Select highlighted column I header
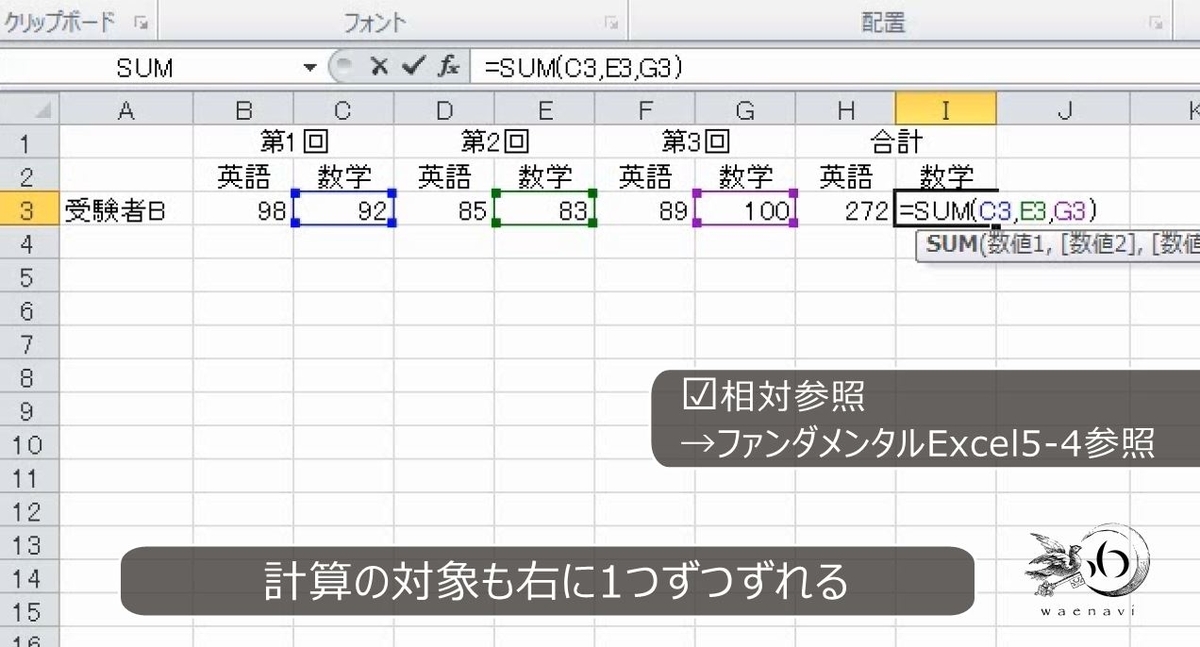The height and width of the screenshot is (647, 1200). pos(946,110)
